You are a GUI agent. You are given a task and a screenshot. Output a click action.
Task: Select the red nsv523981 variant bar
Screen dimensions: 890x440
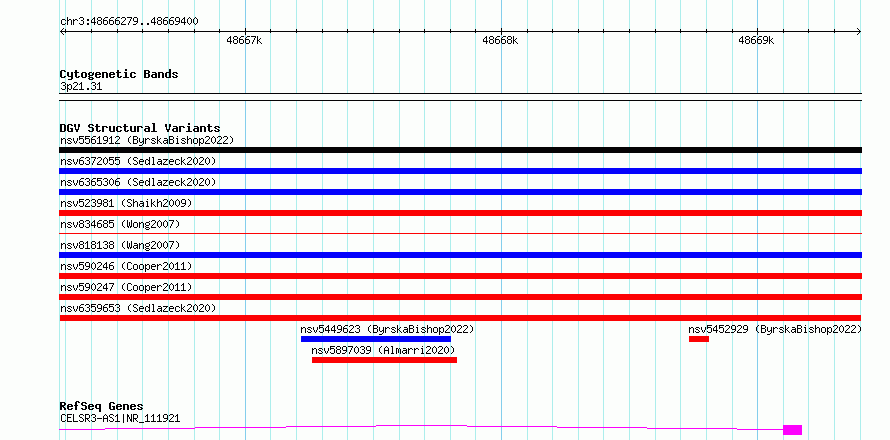[x=460, y=213]
